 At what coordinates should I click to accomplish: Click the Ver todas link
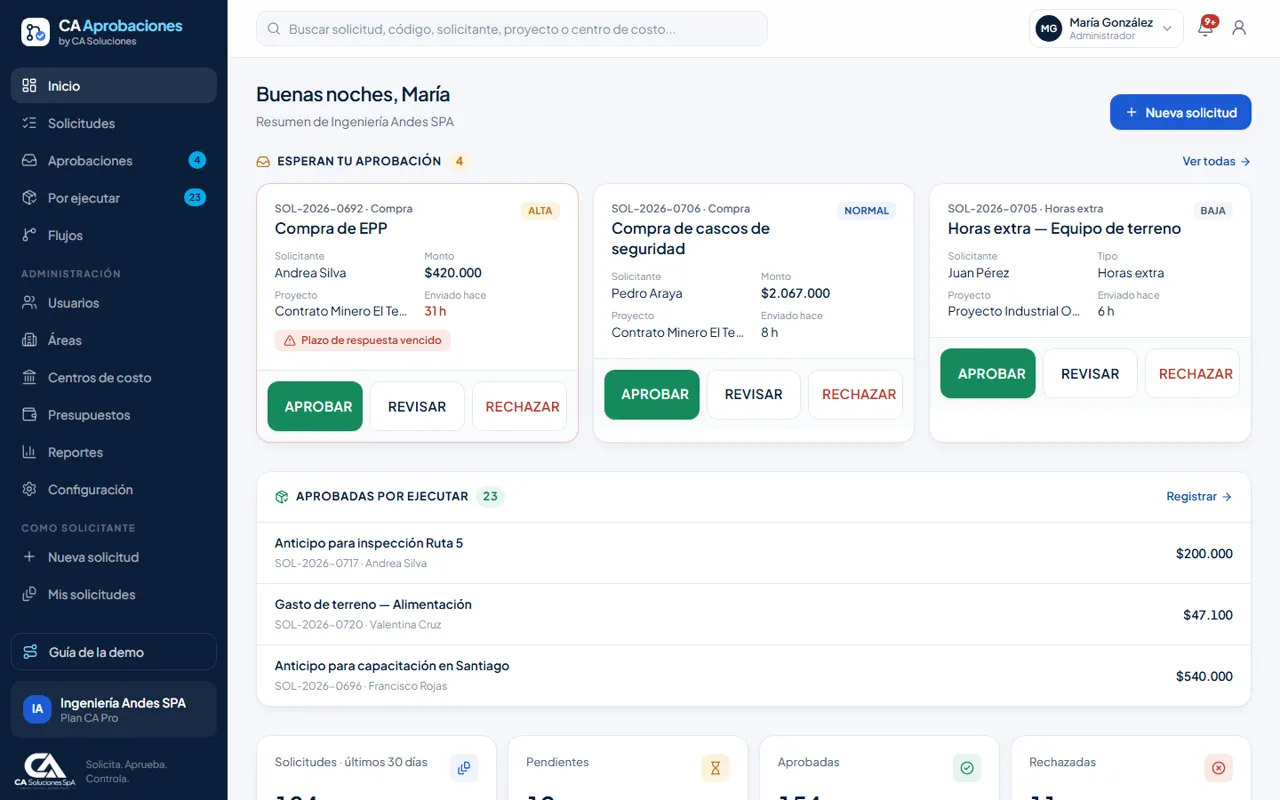click(x=1216, y=161)
